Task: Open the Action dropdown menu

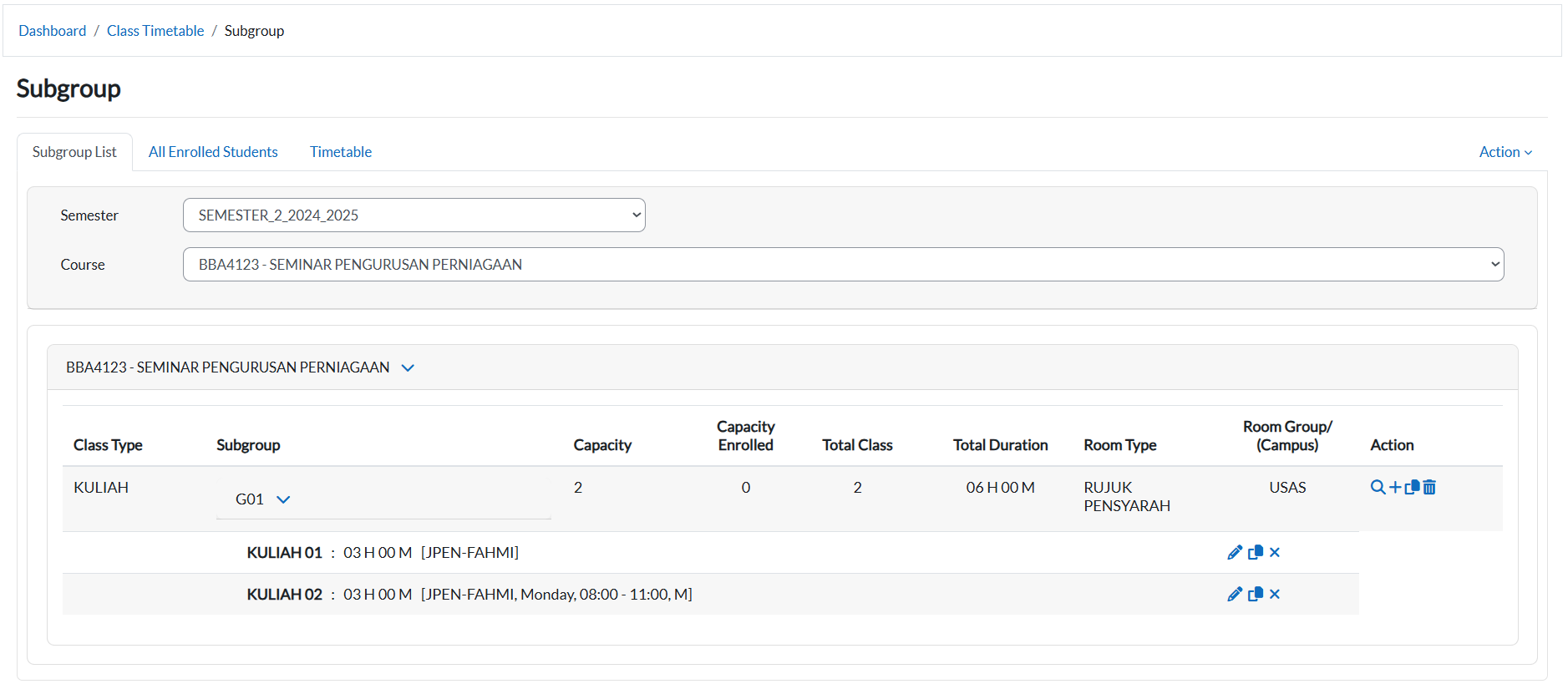Action: tap(1505, 152)
